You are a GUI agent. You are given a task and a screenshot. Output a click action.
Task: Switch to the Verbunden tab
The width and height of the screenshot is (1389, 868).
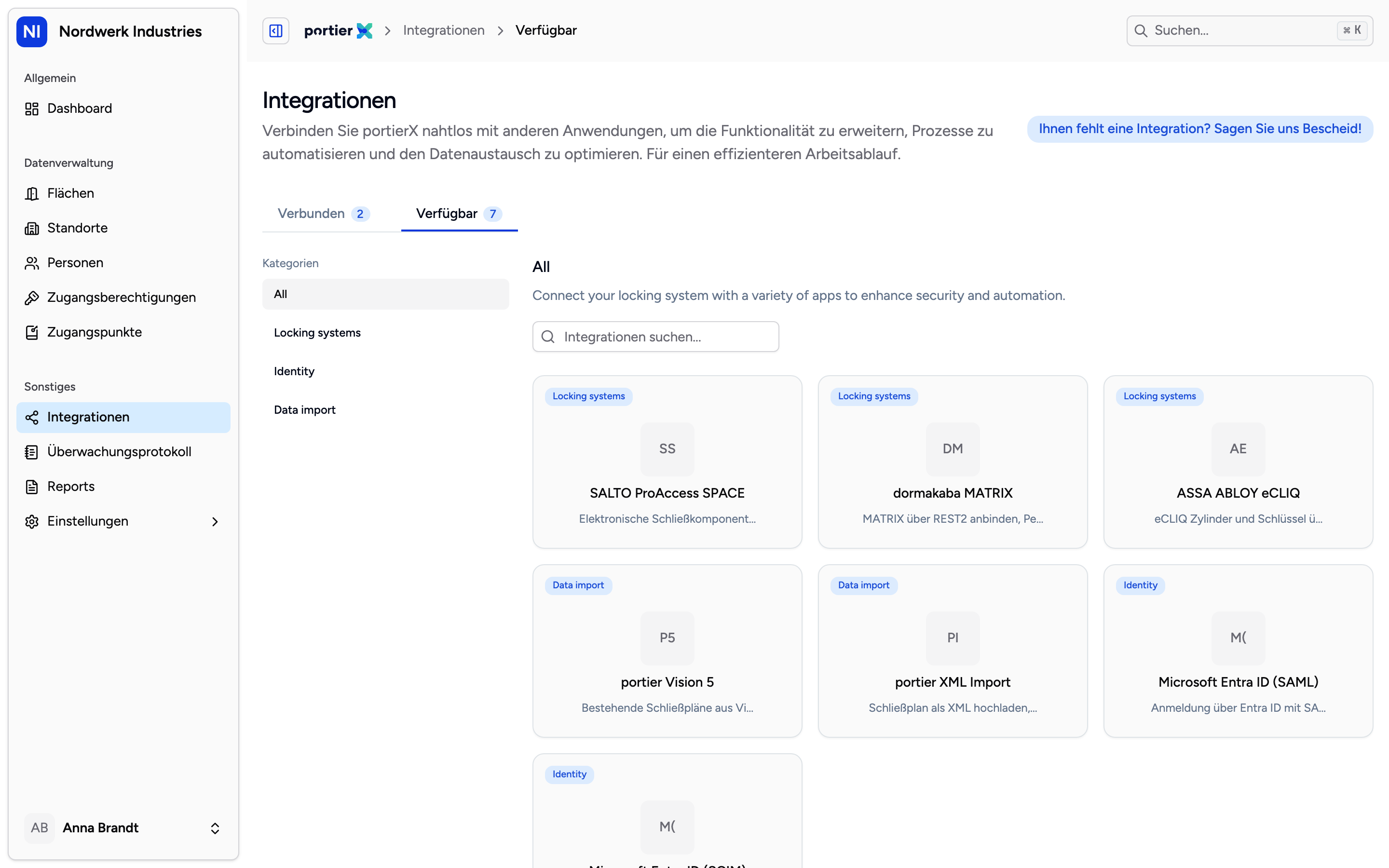point(323,214)
